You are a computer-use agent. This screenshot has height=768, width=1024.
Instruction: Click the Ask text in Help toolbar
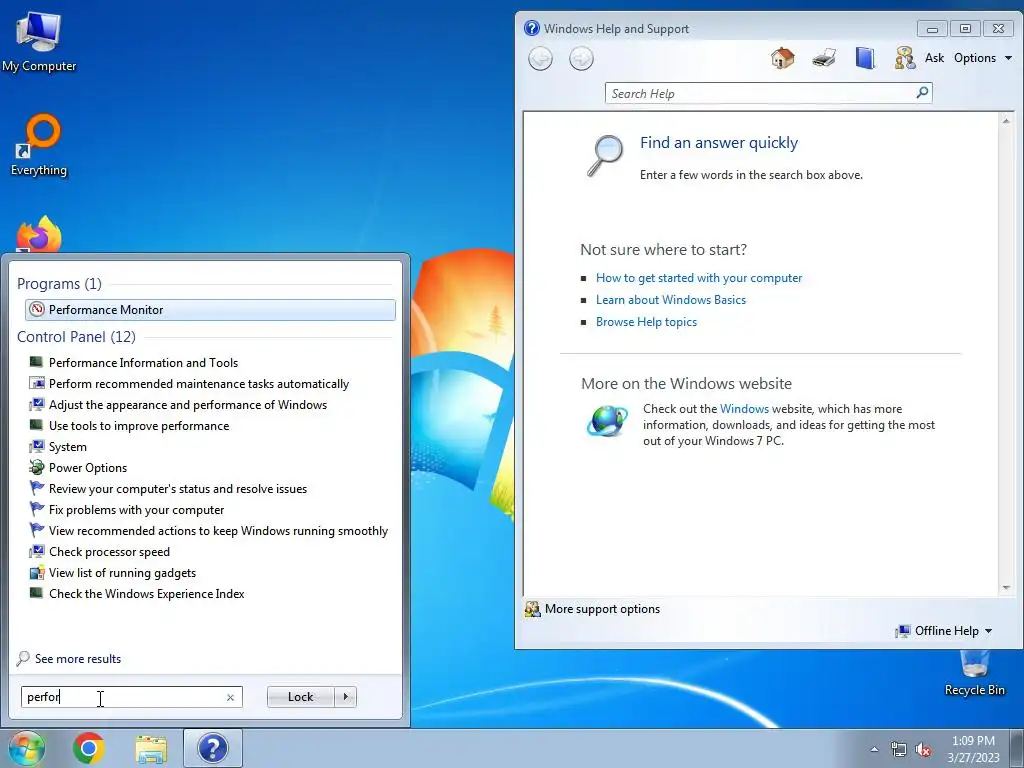pos(934,58)
